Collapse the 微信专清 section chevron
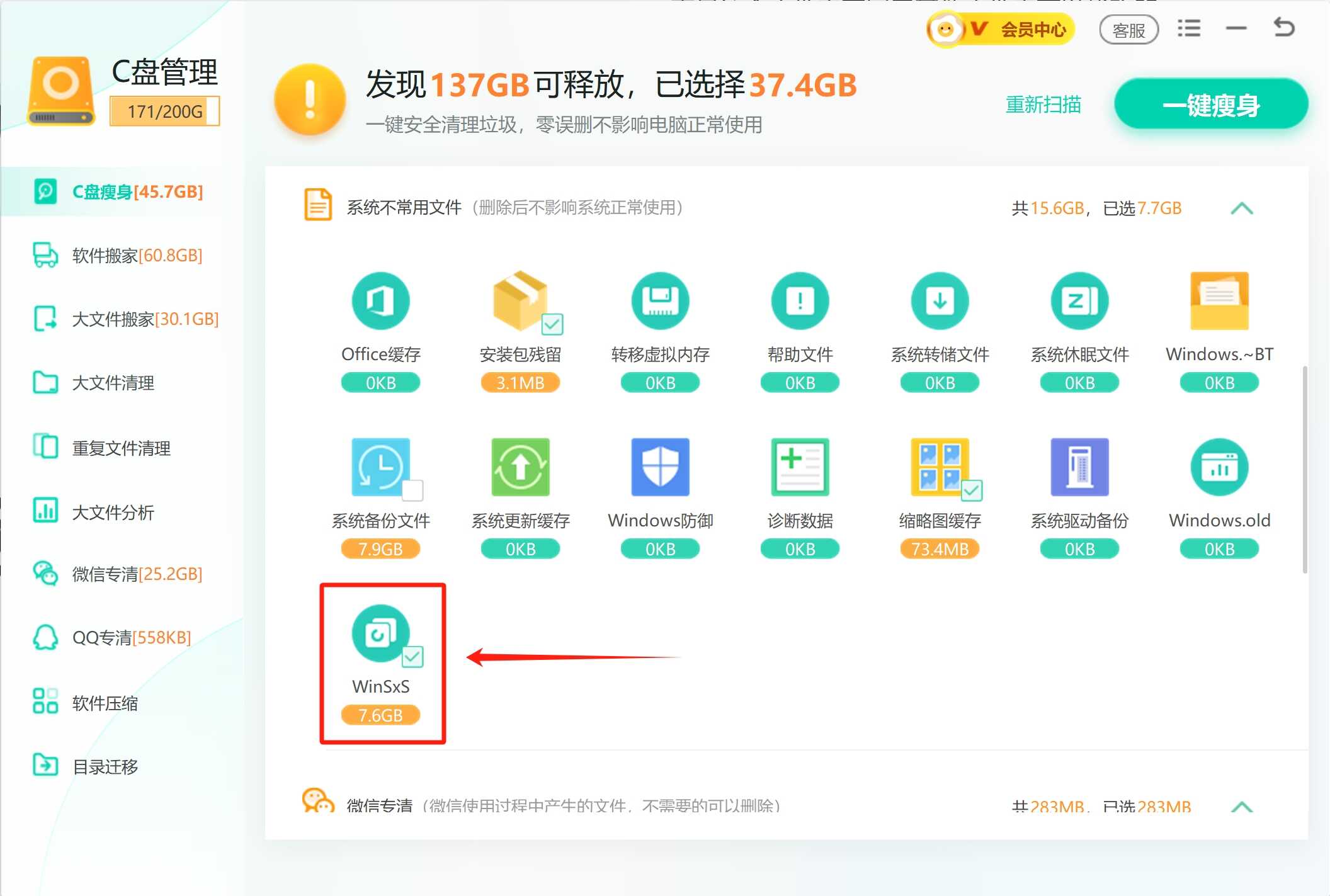This screenshot has width=1330, height=896. click(1242, 807)
